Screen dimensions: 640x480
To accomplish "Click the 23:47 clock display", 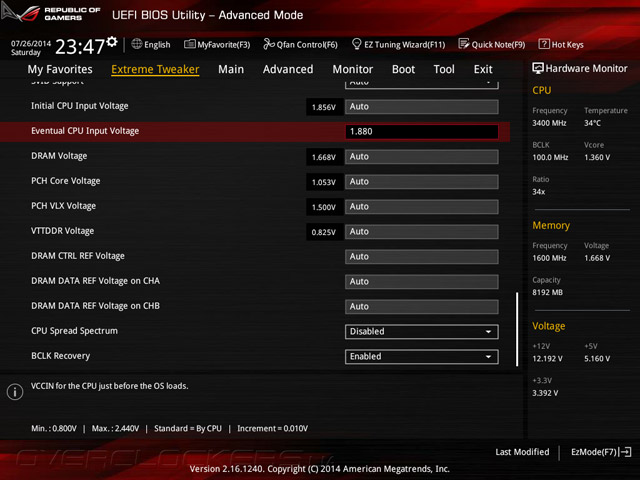I will [80, 47].
